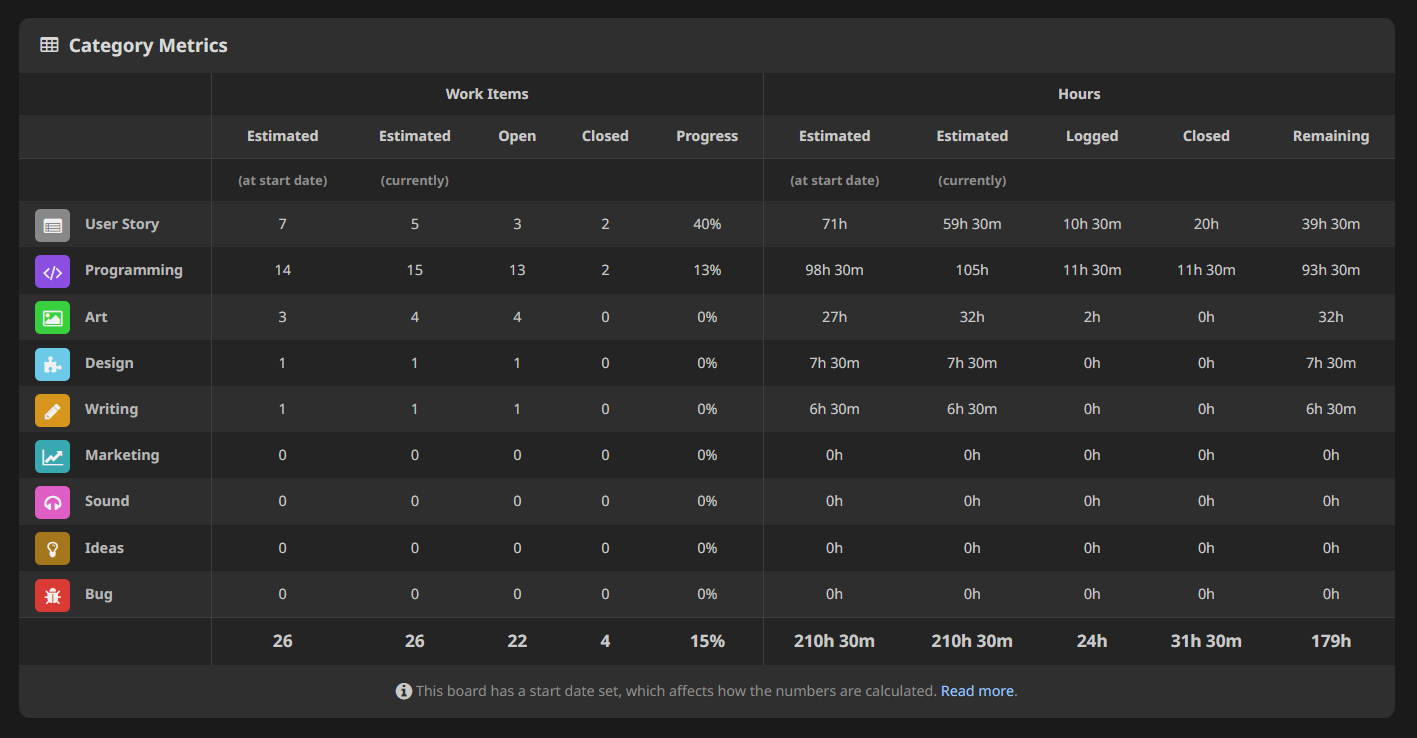Click the Progress column header

(x=707, y=136)
